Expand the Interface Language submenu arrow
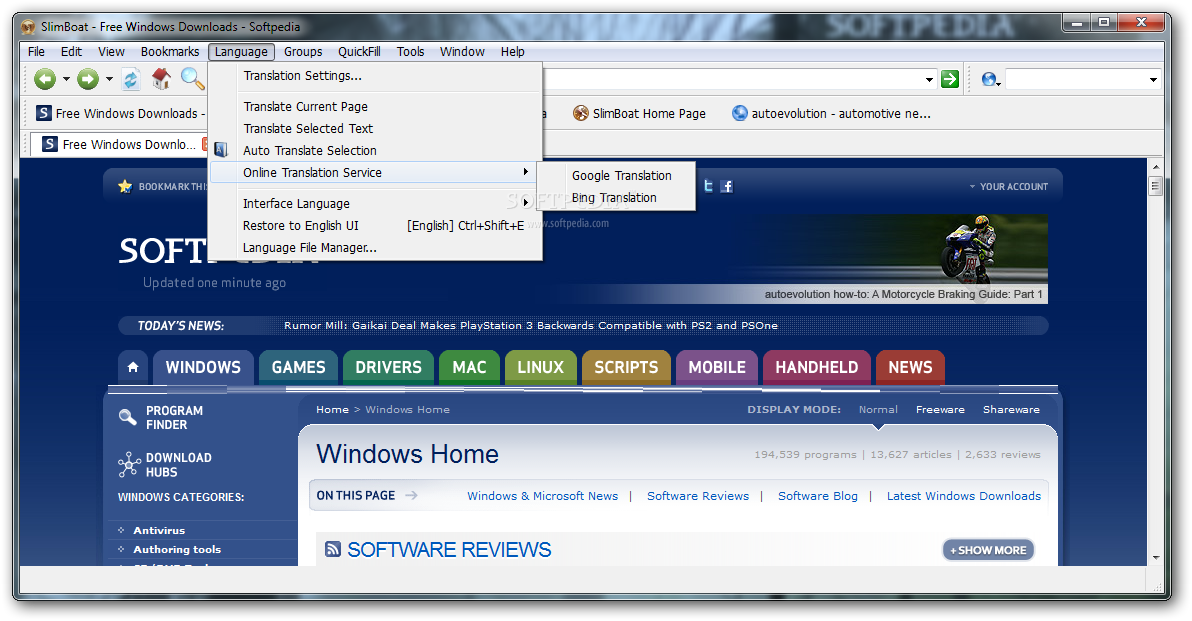Image resolution: width=1192 pixels, height=621 pixels. (x=525, y=203)
